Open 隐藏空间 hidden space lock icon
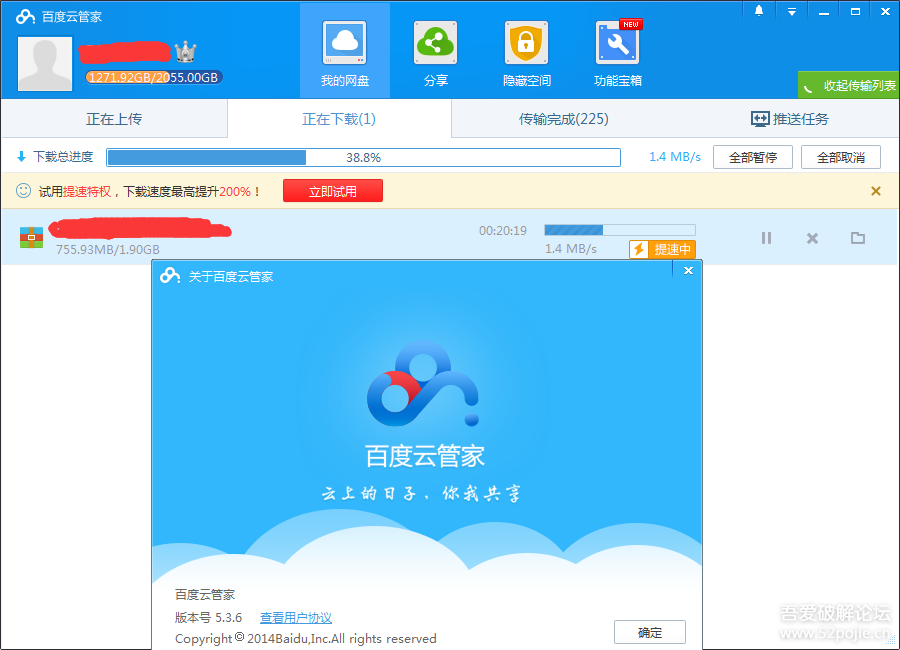Screen dimensions: 900x650 tap(526, 43)
